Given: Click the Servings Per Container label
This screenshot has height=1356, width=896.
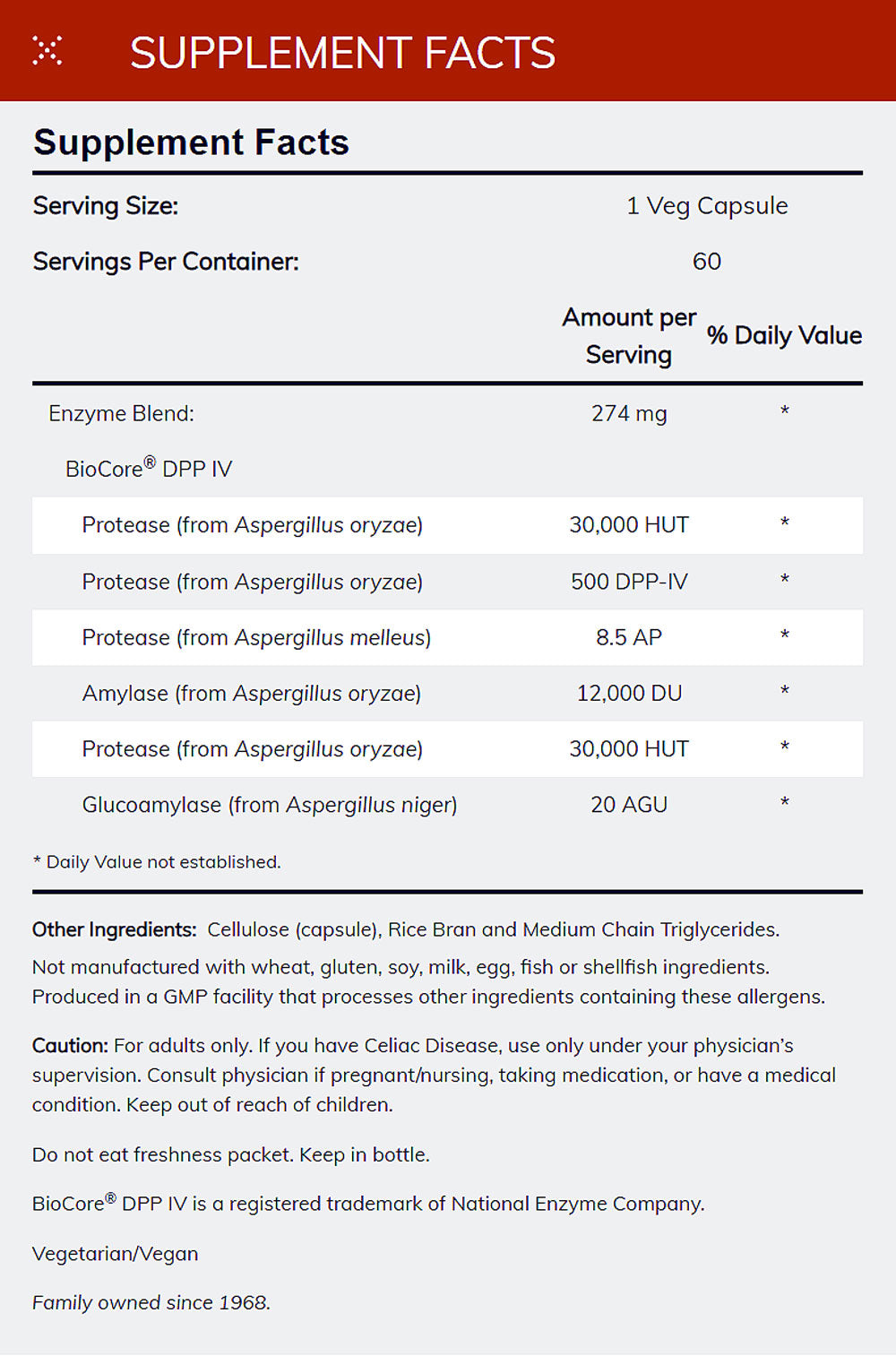Looking at the screenshot, I should click(x=166, y=262).
